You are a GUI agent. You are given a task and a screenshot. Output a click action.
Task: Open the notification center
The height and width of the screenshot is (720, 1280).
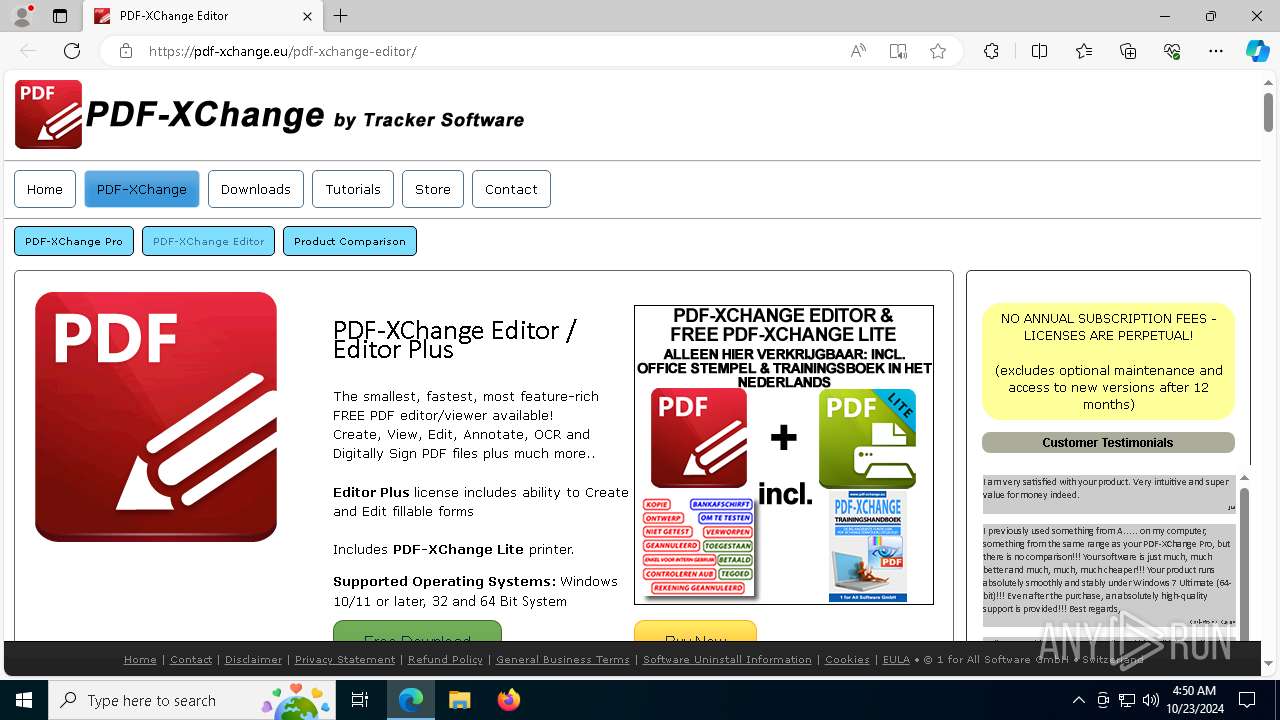(1247, 700)
